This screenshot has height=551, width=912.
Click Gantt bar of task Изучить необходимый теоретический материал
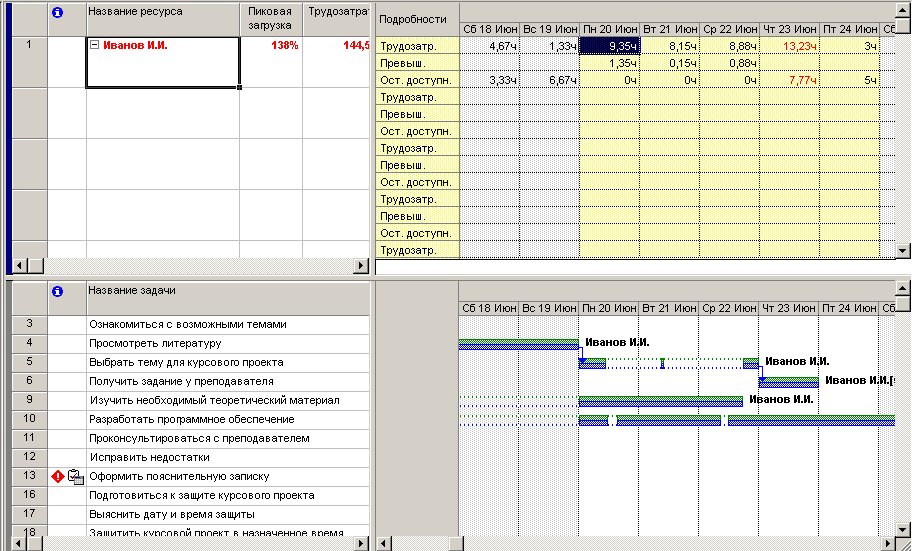(661, 401)
